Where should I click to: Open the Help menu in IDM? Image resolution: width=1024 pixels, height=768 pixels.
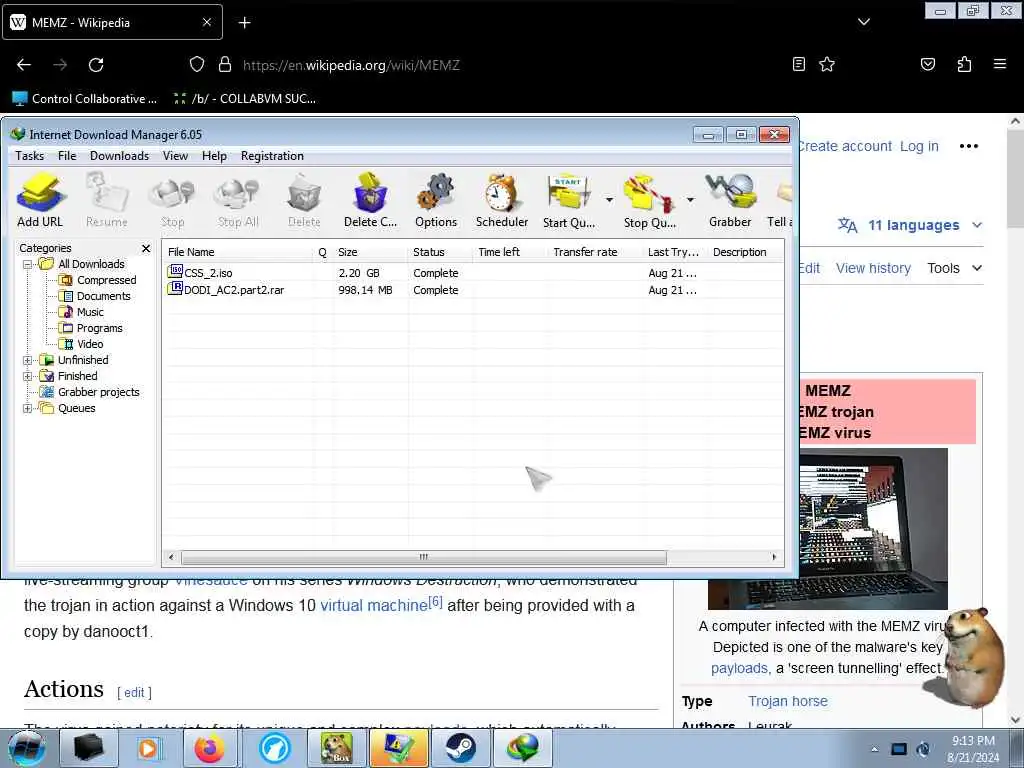point(214,156)
